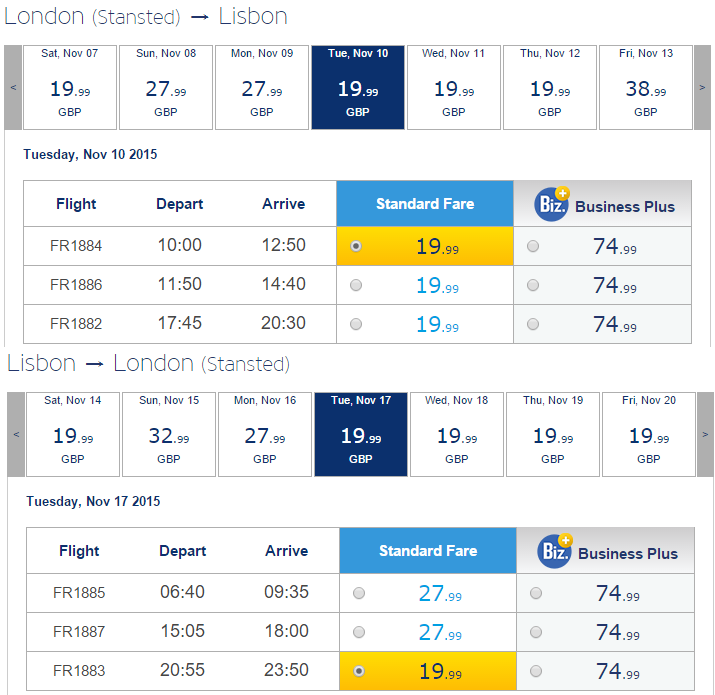Click the return Business Plus column header
Screen dimensions: 715x695
(x=606, y=551)
